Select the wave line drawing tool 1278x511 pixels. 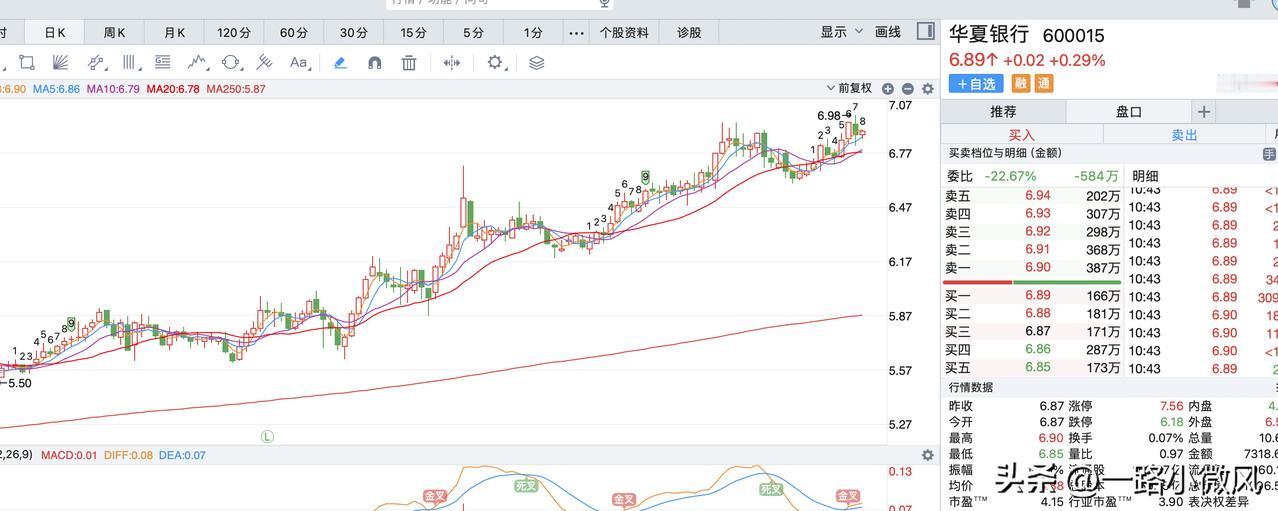point(197,63)
